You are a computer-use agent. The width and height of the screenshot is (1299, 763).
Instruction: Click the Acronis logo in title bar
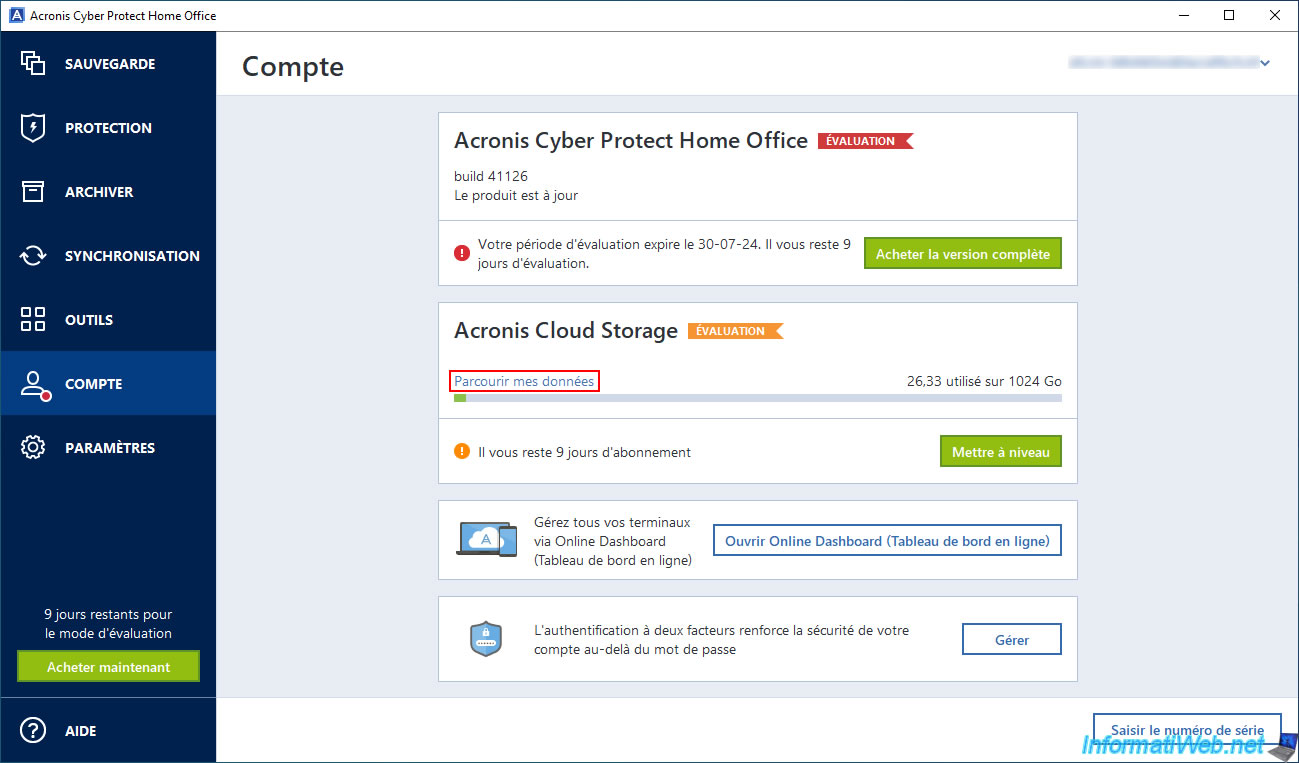[16, 15]
